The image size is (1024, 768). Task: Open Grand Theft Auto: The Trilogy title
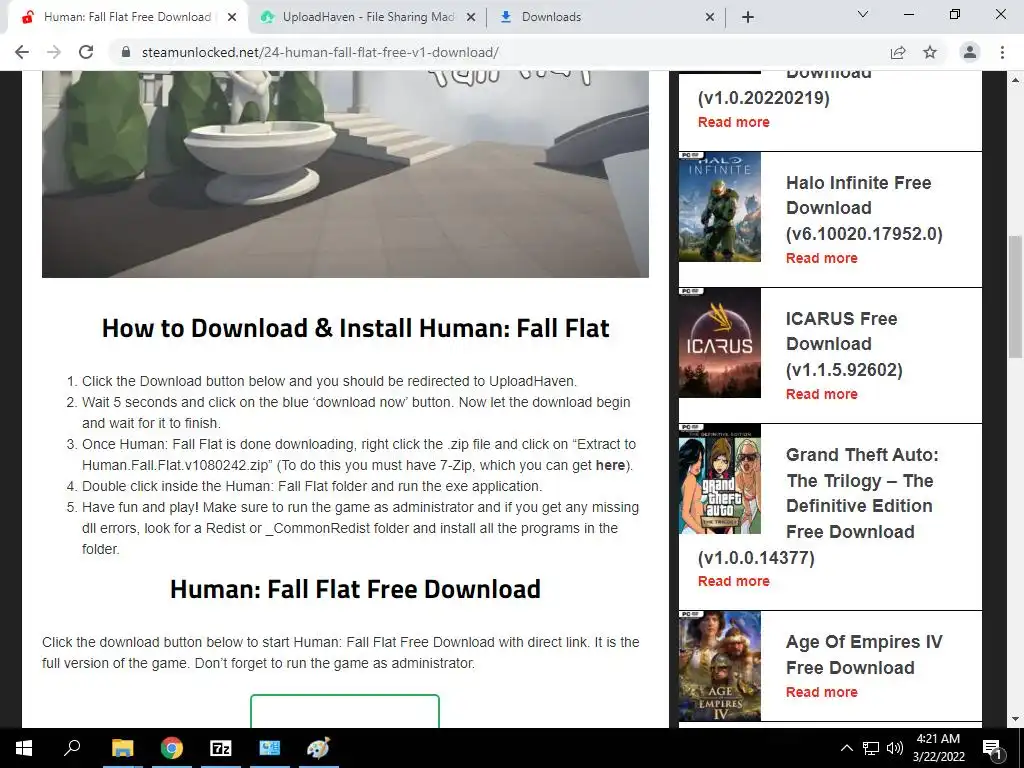pyautogui.click(x=818, y=506)
